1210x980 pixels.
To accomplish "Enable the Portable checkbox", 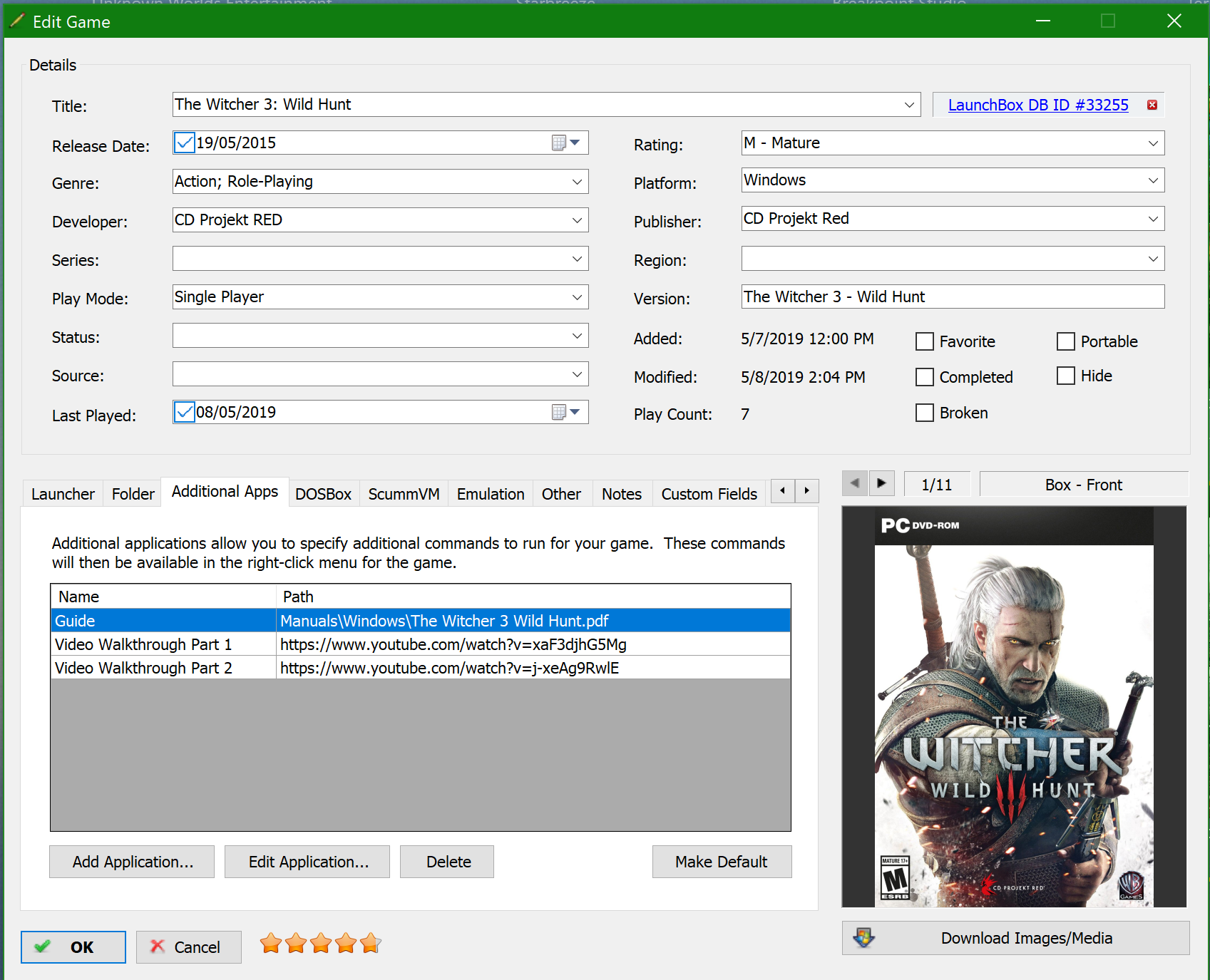I will pos(1066,341).
